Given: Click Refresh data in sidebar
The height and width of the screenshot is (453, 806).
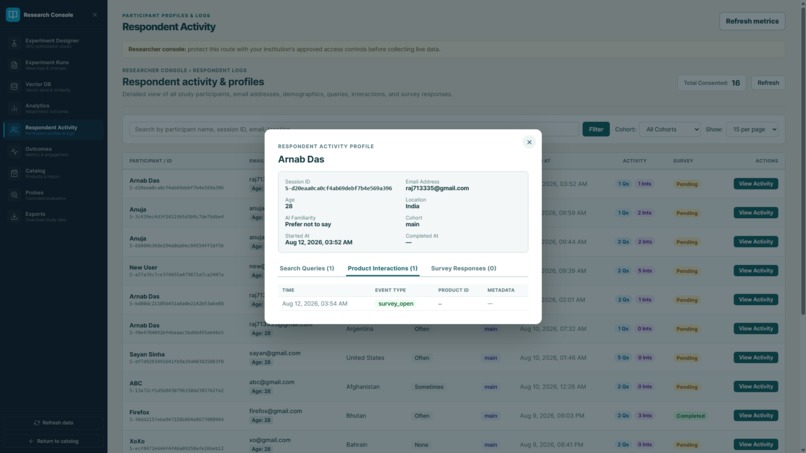Looking at the screenshot, I should pyautogui.click(x=53, y=423).
